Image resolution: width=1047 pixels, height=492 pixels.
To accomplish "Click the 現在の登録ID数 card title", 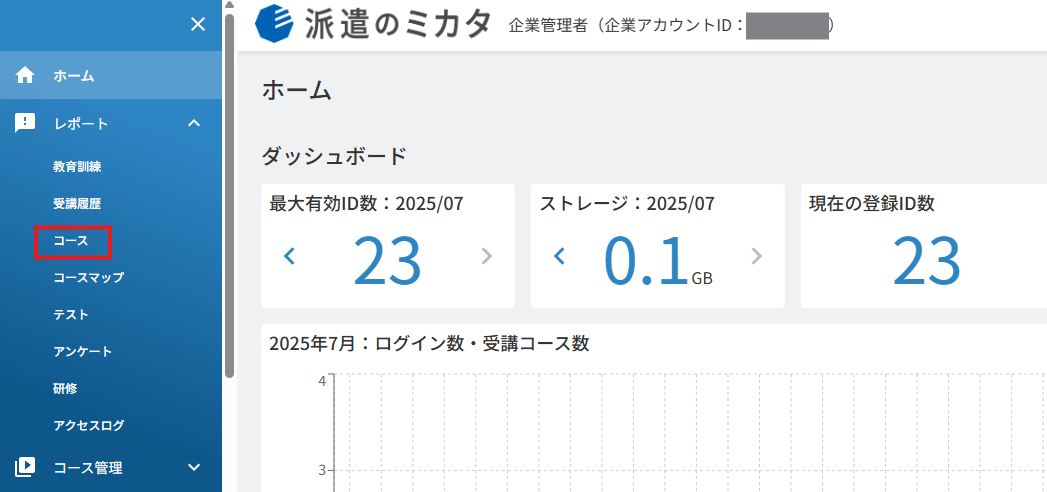I will pyautogui.click(x=871, y=204).
